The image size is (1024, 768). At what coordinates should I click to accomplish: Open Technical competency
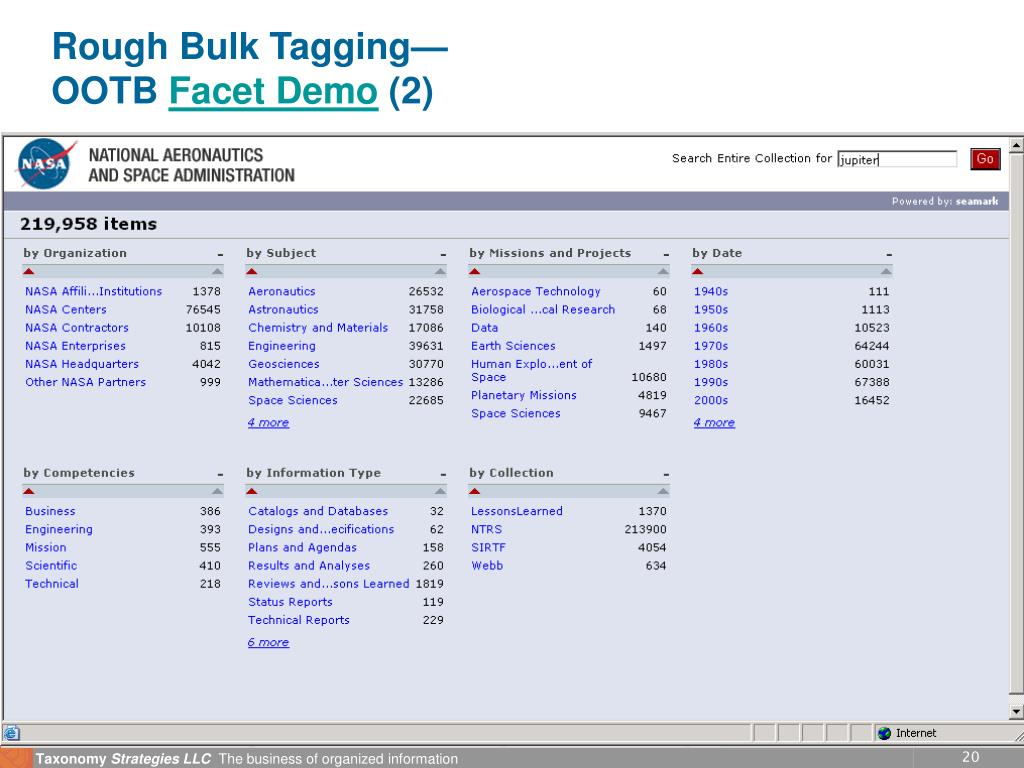pyautogui.click(x=52, y=584)
